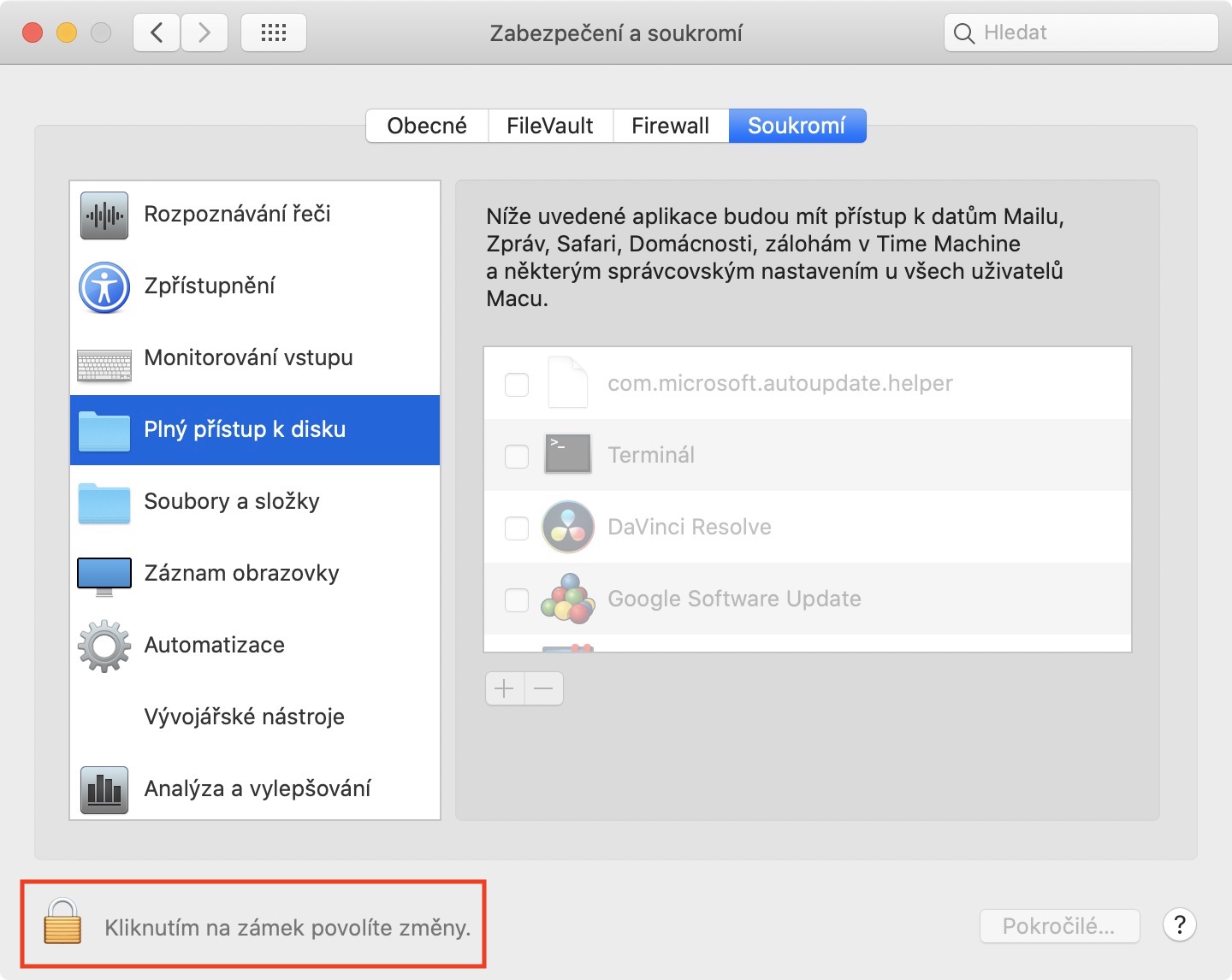This screenshot has width=1232, height=980.
Task: Switch to the Firewall tab
Action: 671,126
